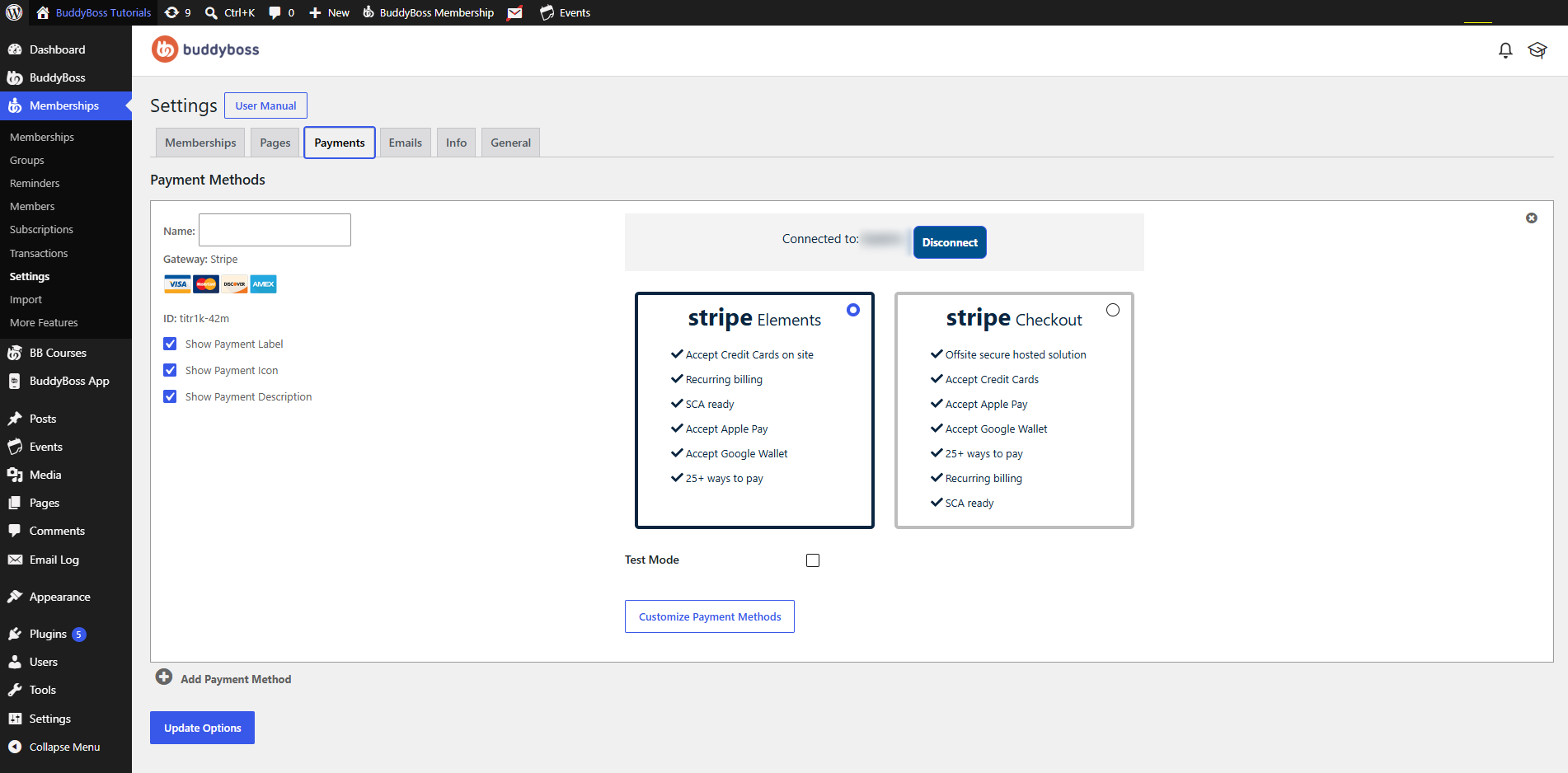This screenshot has height=773, width=1568.
Task: Open BuddyBoss Membership admin bar menu
Action: coord(428,12)
